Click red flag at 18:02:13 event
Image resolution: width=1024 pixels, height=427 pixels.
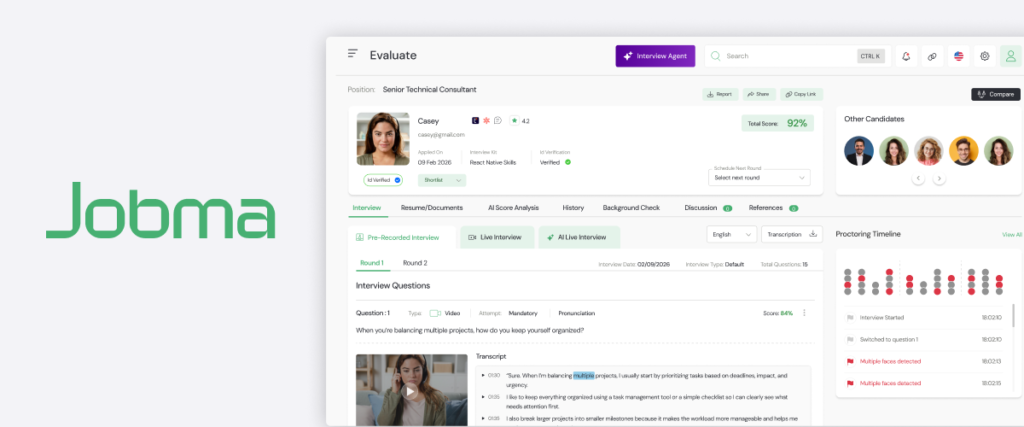[x=850, y=361]
